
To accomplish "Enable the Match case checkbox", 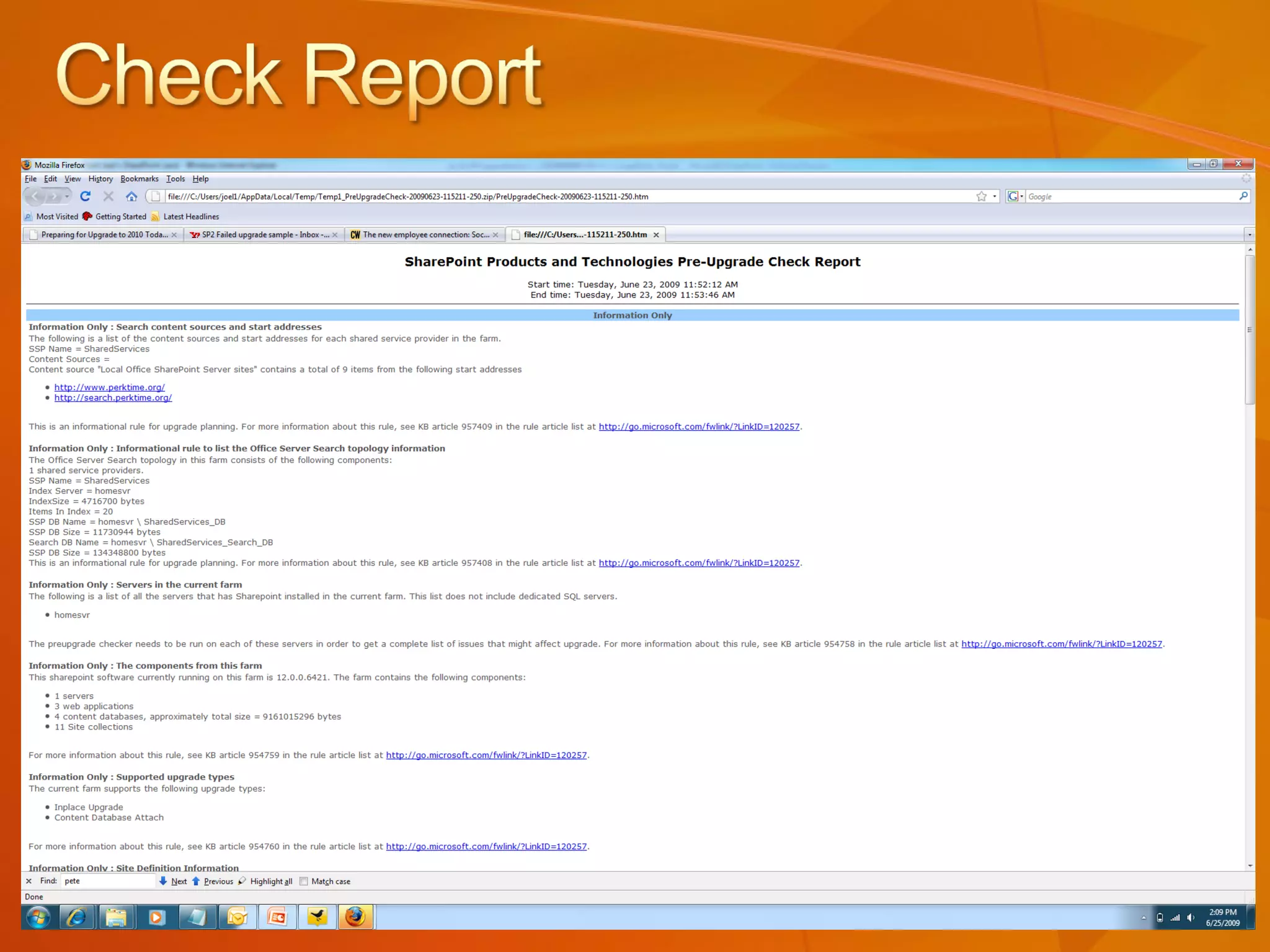I will pyautogui.click(x=304, y=881).
